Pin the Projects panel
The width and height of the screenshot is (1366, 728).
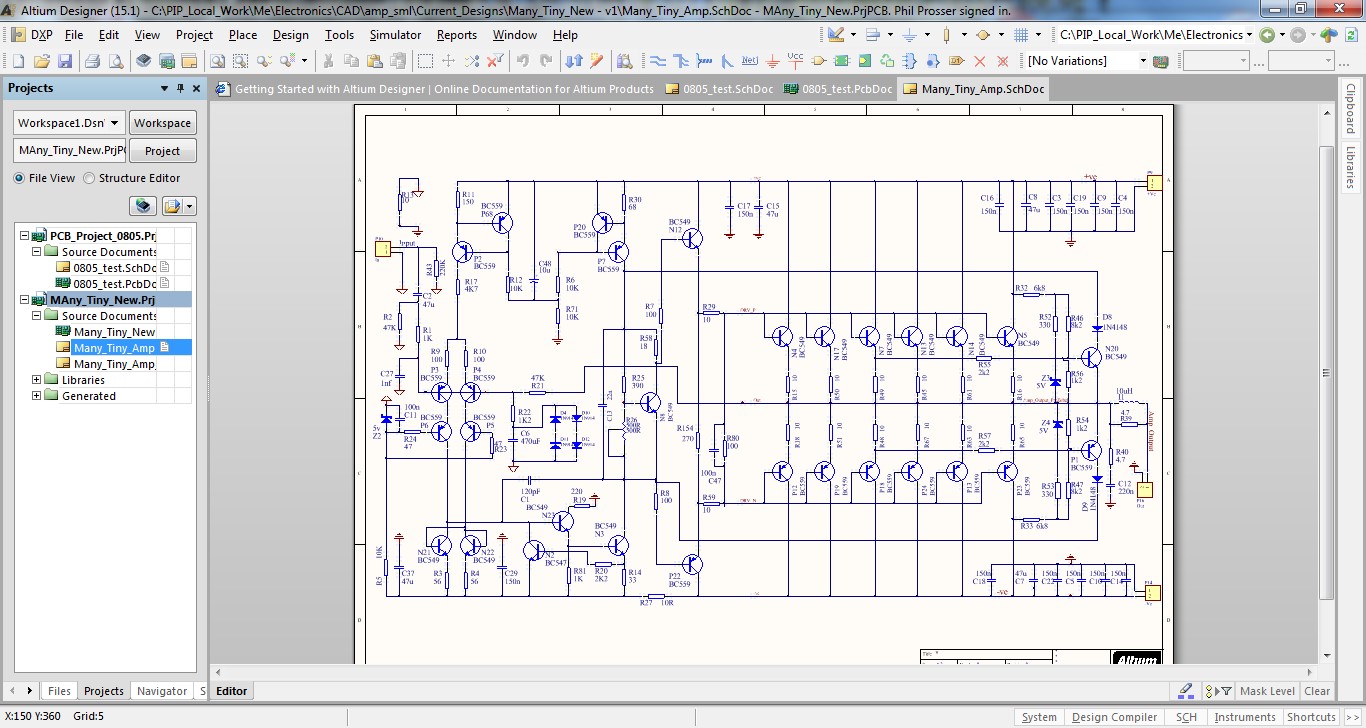tap(180, 88)
